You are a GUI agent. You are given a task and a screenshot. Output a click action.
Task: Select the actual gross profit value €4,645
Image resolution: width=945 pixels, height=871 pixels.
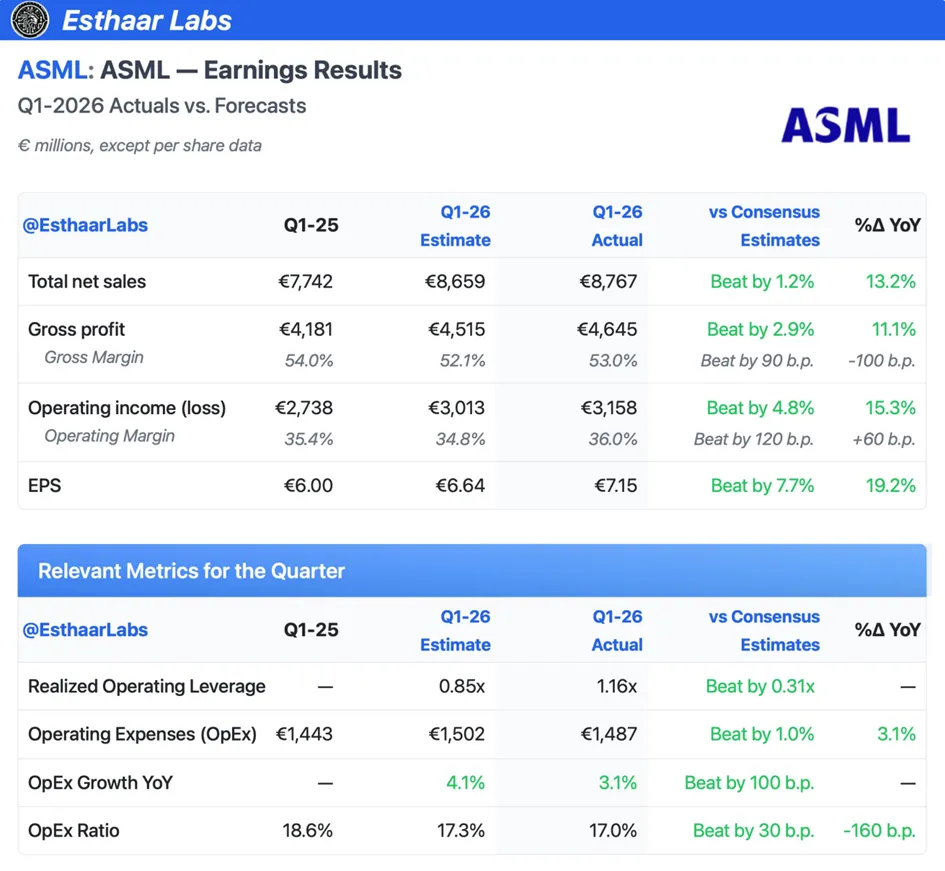click(607, 329)
